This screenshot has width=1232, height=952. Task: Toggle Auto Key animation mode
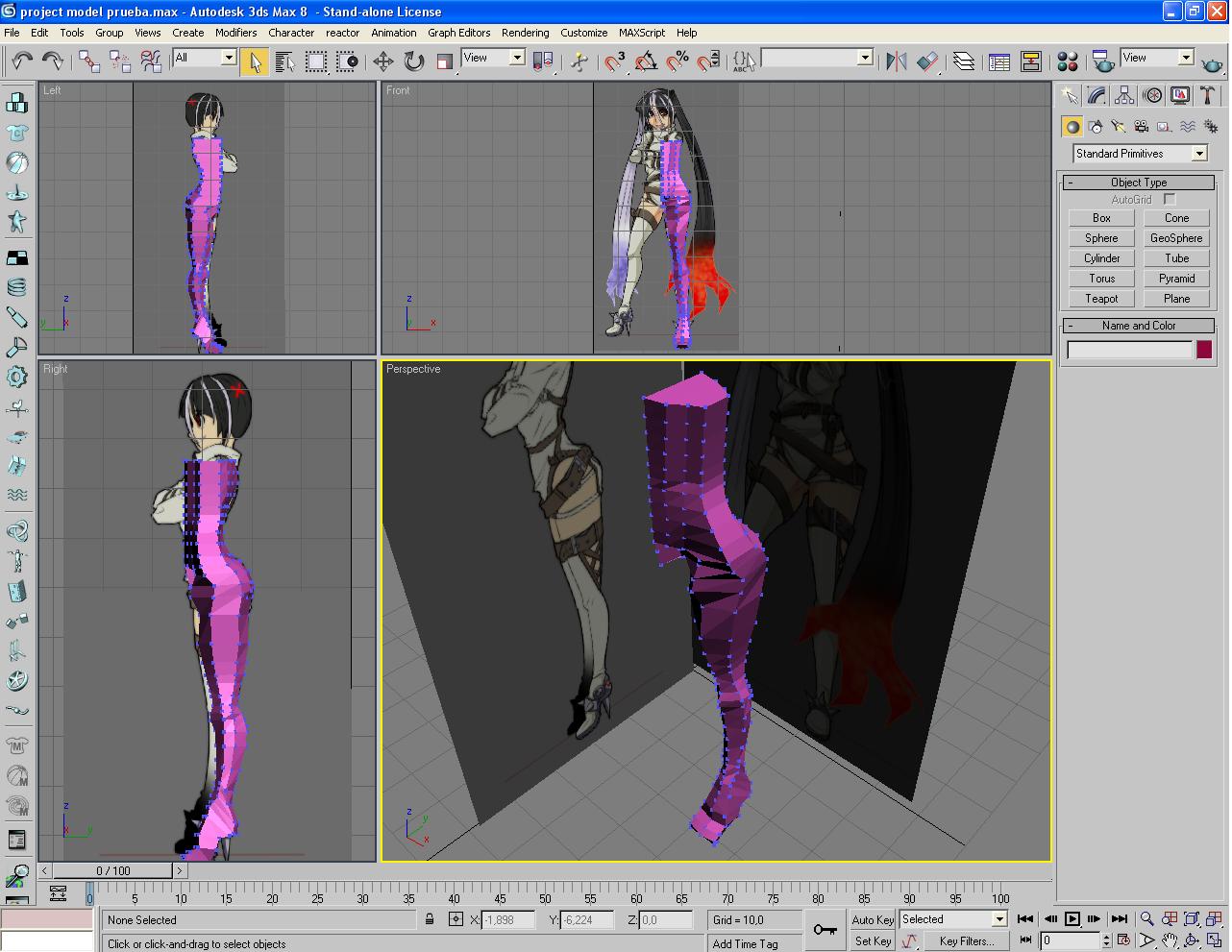(x=873, y=919)
